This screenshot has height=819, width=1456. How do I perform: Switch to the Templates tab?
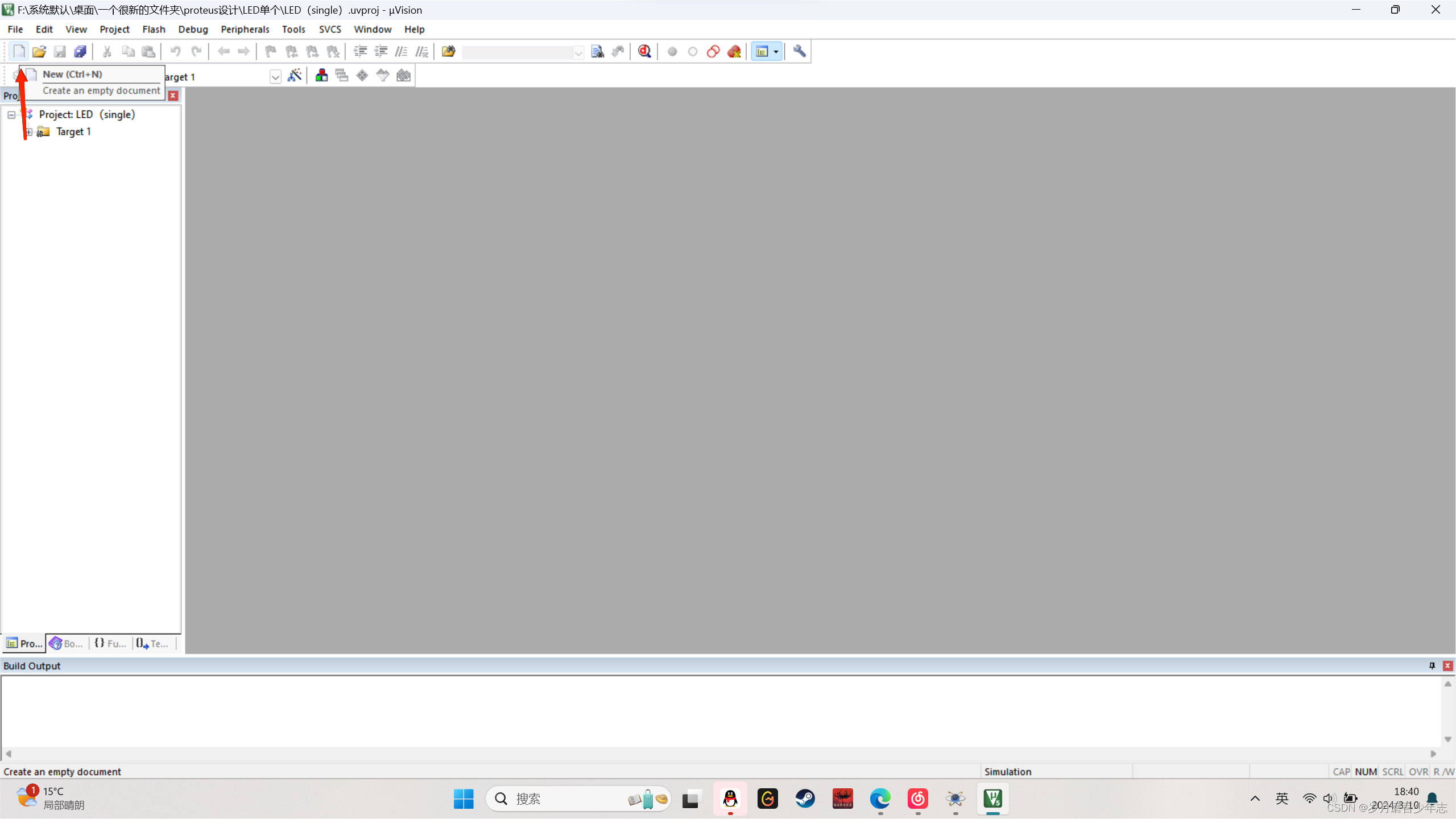[x=152, y=643]
